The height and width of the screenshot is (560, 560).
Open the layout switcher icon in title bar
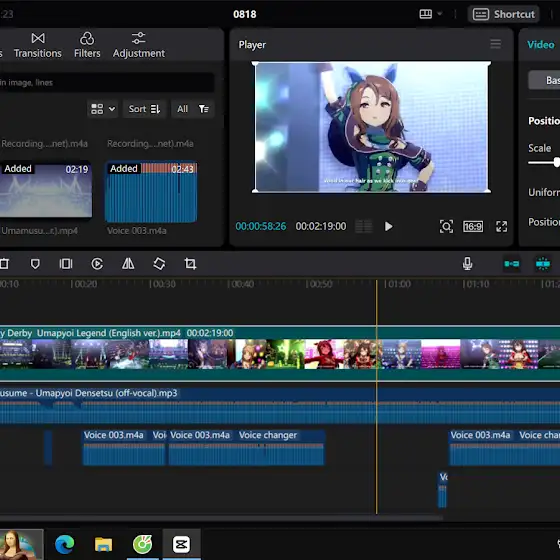tap(425, 14)
